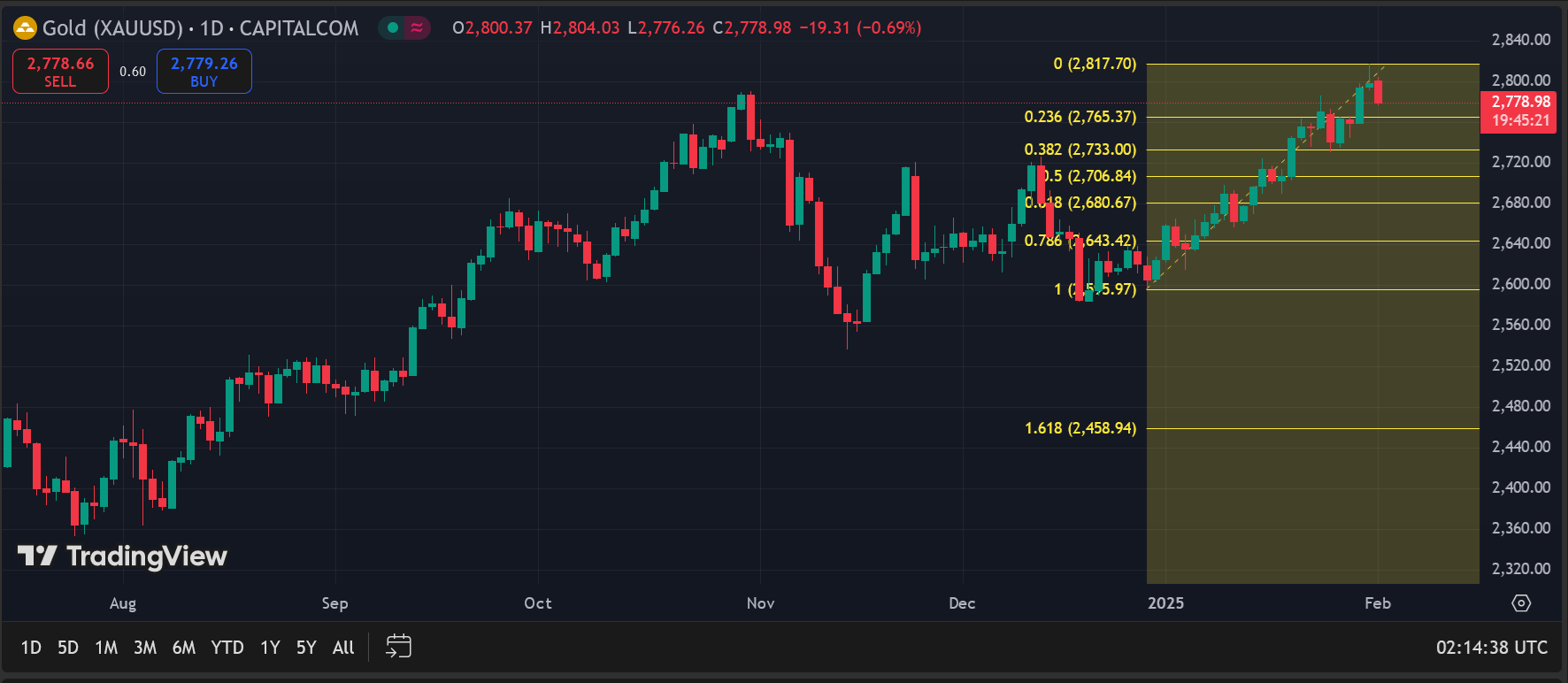Choose the 1M date range
The height and width of the screenshot is (683, 1568).
point(106,648)
